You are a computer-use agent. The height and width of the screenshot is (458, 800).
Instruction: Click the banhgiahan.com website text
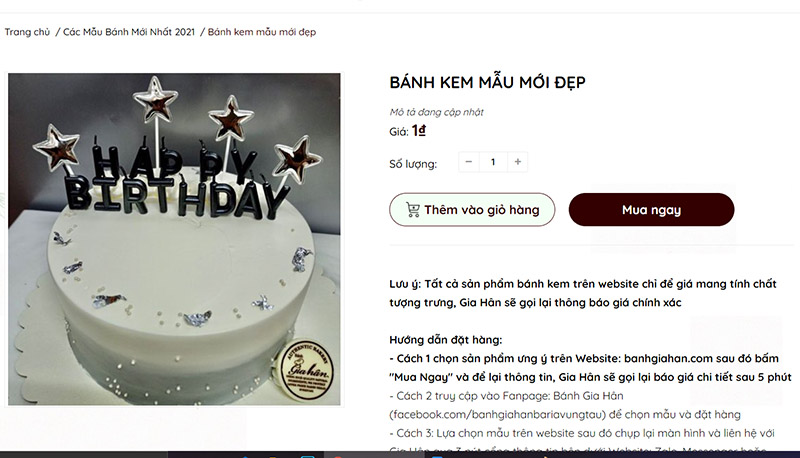click(680, 358)
